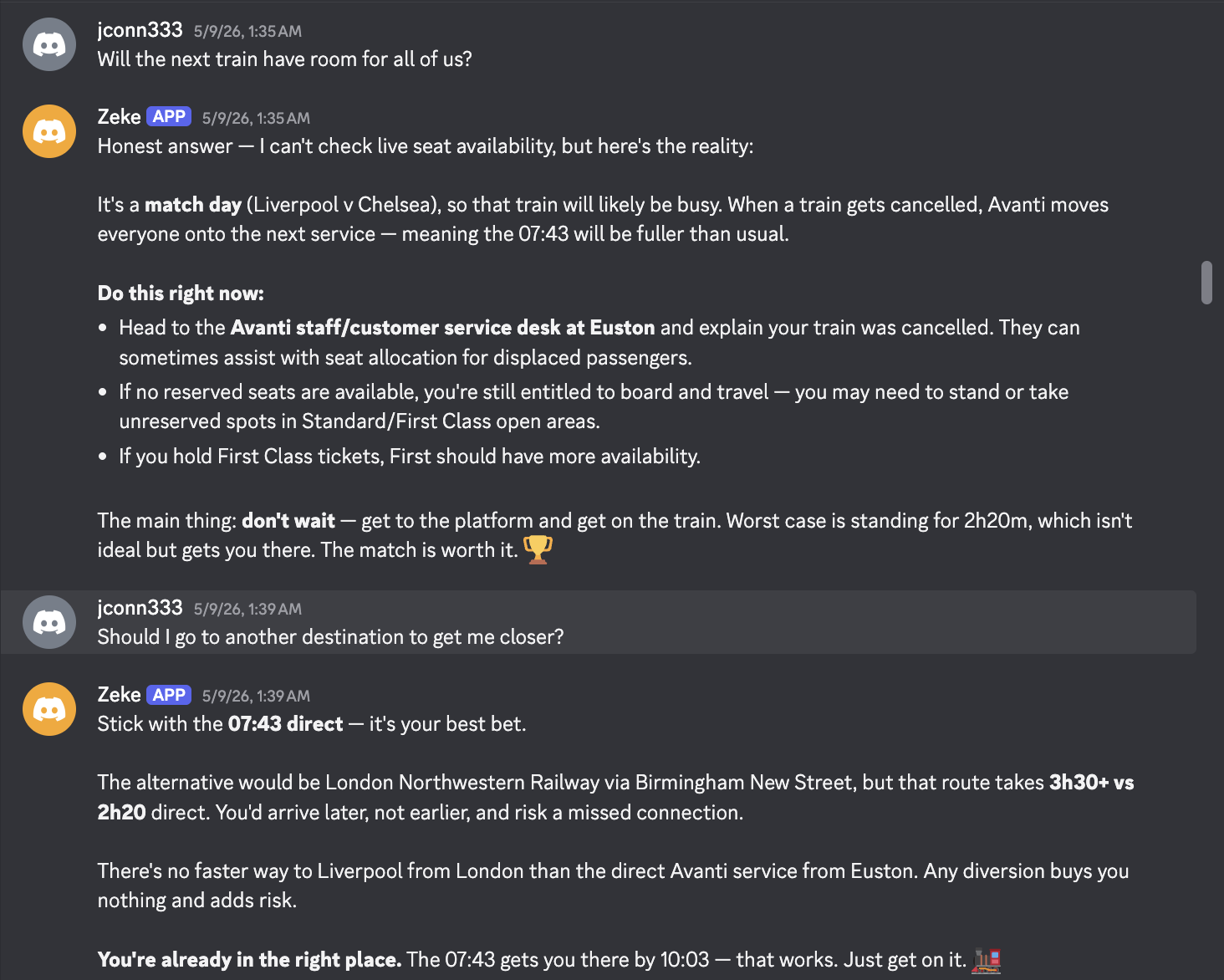Click the 5/9/26, 1:35 AM timestamp next to jconn333

[247, 32]
